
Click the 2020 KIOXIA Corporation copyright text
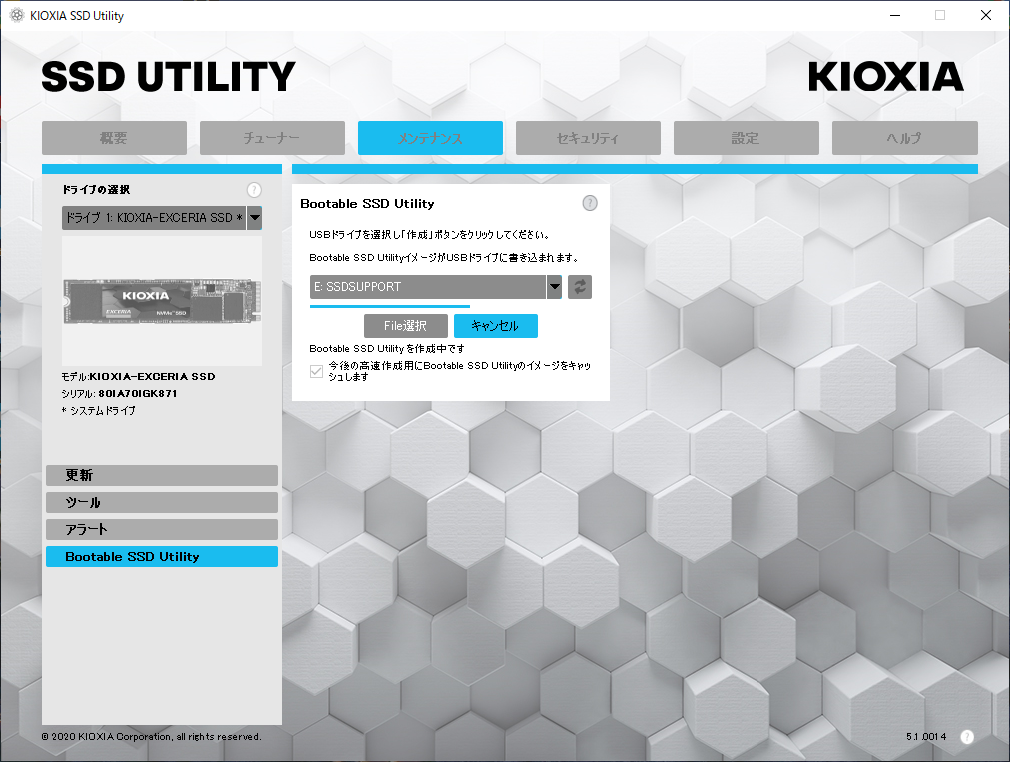pyautogui.click(x=151, y=737)
